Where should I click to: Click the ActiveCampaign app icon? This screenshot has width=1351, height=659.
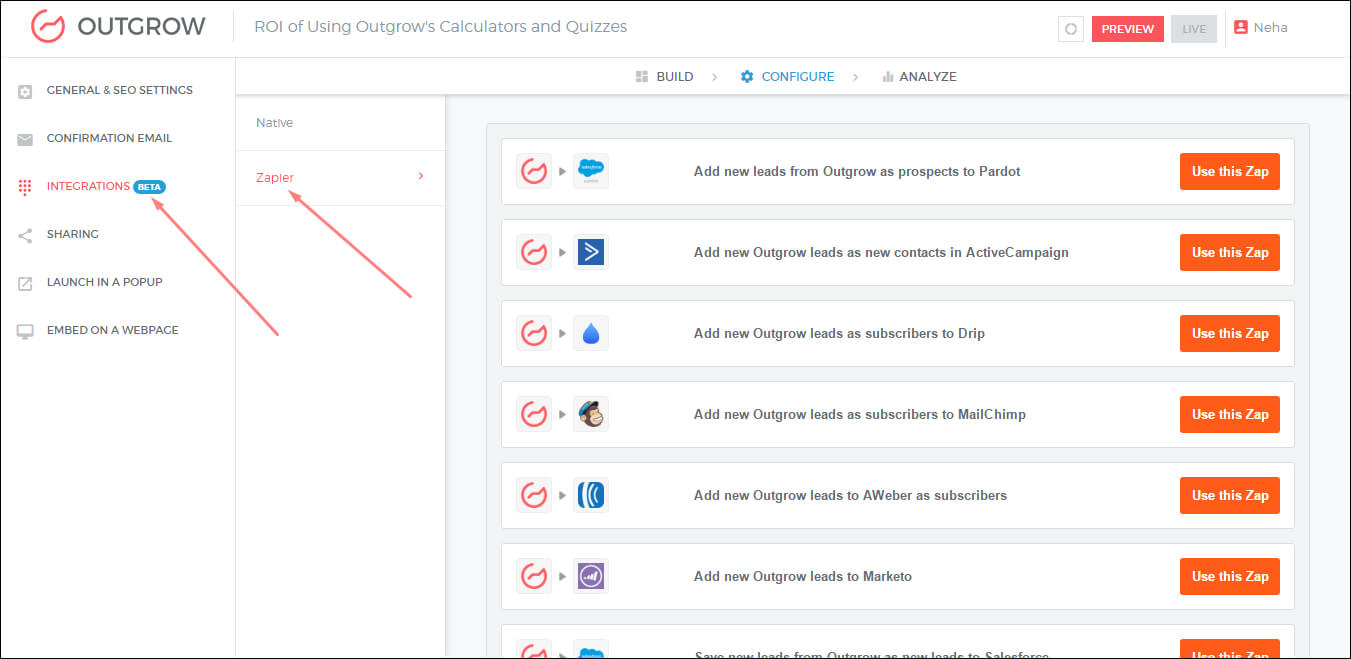click(x=590, y=252)
